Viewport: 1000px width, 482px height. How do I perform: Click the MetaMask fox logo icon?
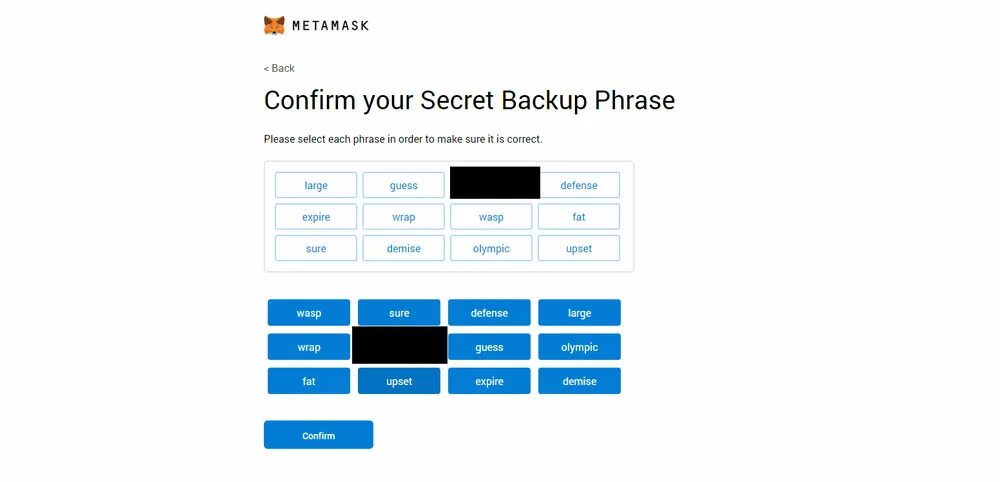point(274,26)
